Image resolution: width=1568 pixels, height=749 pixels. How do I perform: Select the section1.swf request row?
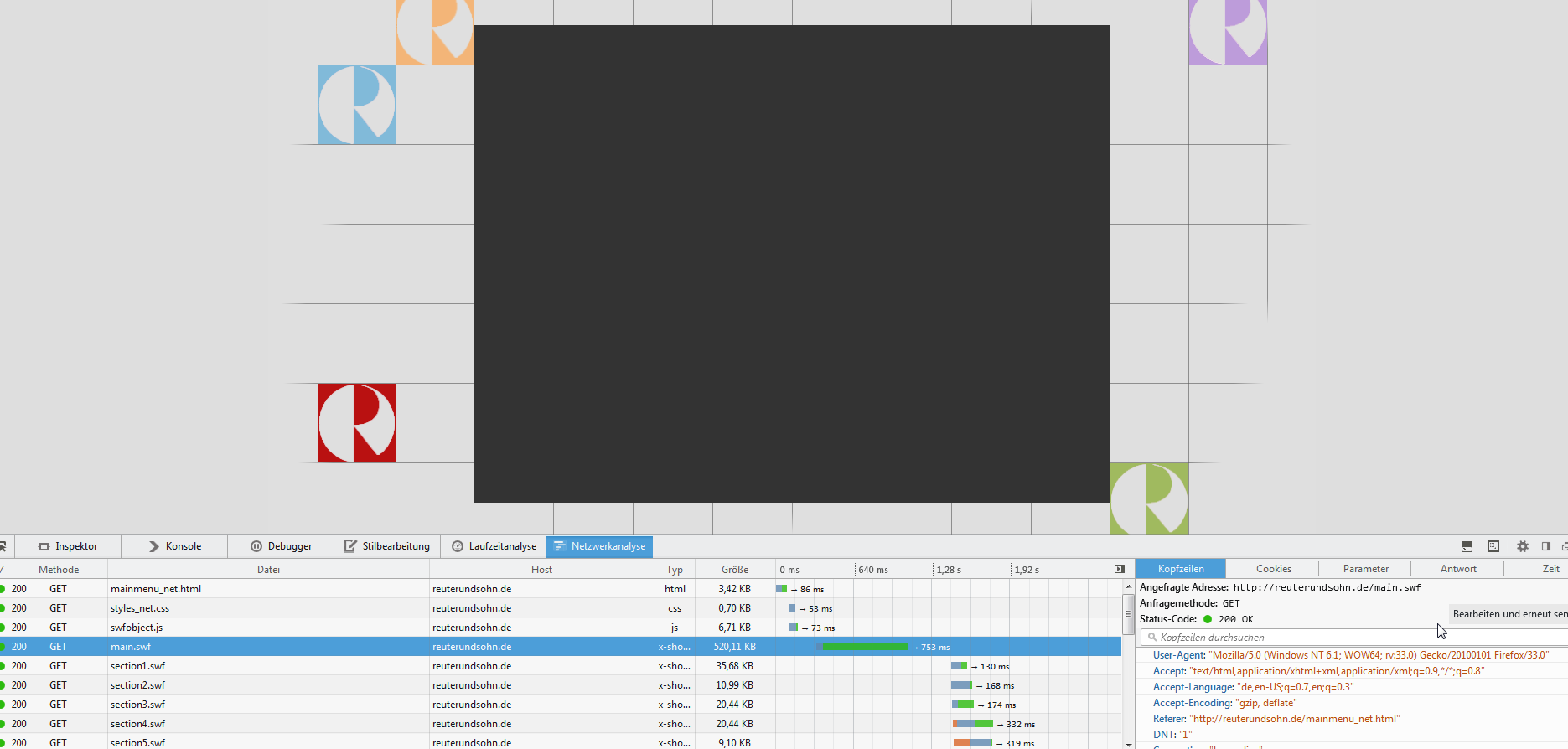pyautogui.click(x=561, y=666)
